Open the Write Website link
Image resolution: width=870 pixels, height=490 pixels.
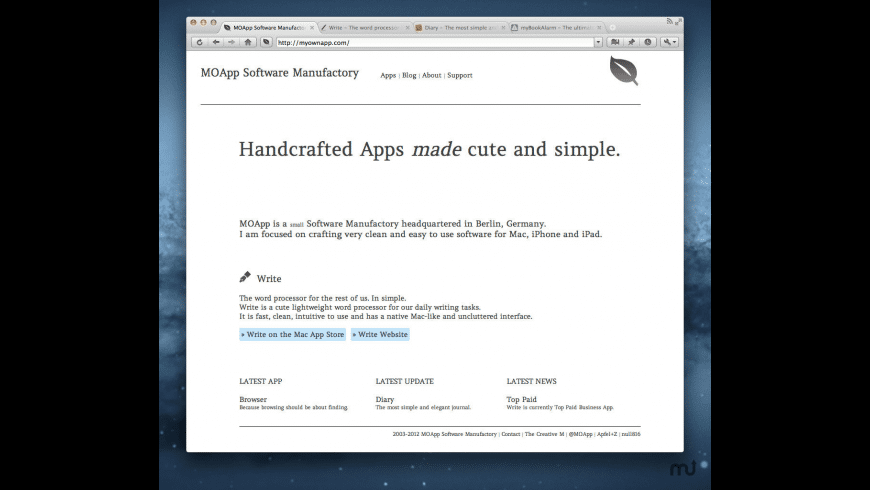coord(380,335)
